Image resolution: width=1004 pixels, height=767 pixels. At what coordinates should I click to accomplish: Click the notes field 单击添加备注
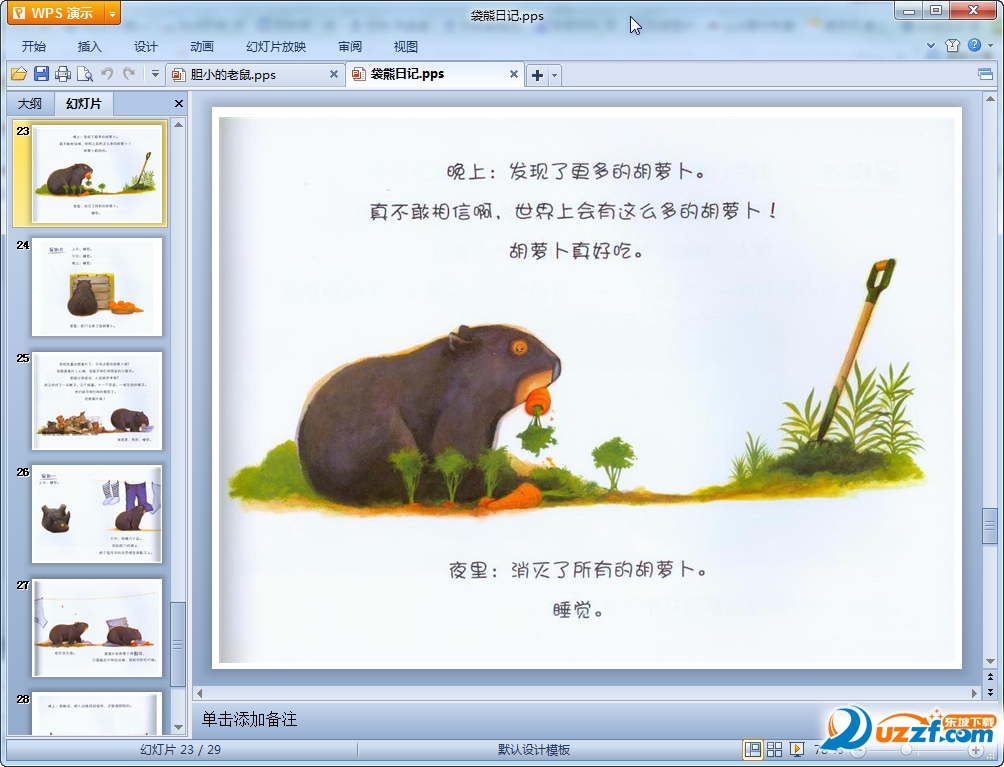point(250,720)
